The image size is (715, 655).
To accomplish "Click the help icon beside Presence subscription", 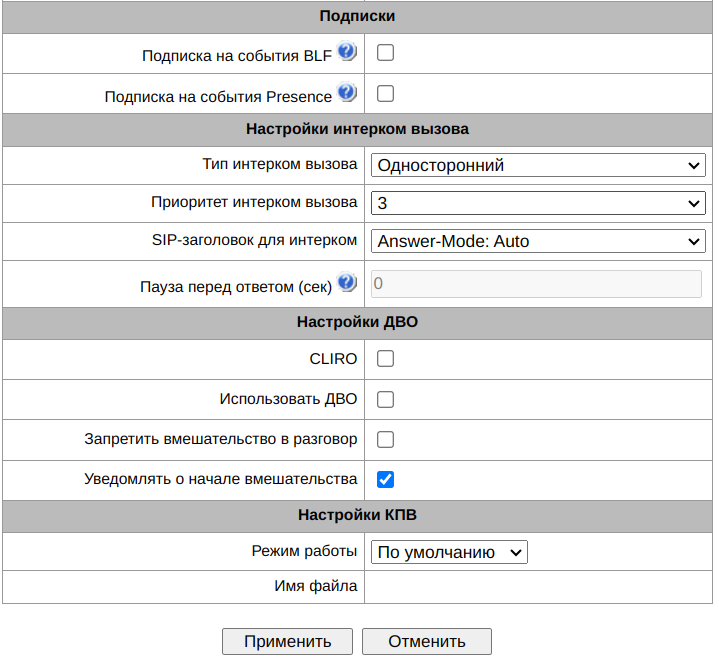I will (347, 93).
